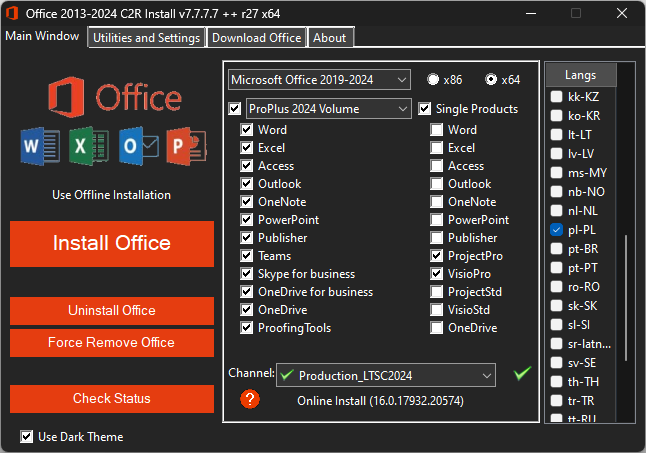Open the Utilities and Settings tab
Image resolution: width=646 pixels, height=453 pixels.
(x=146, y=37)
